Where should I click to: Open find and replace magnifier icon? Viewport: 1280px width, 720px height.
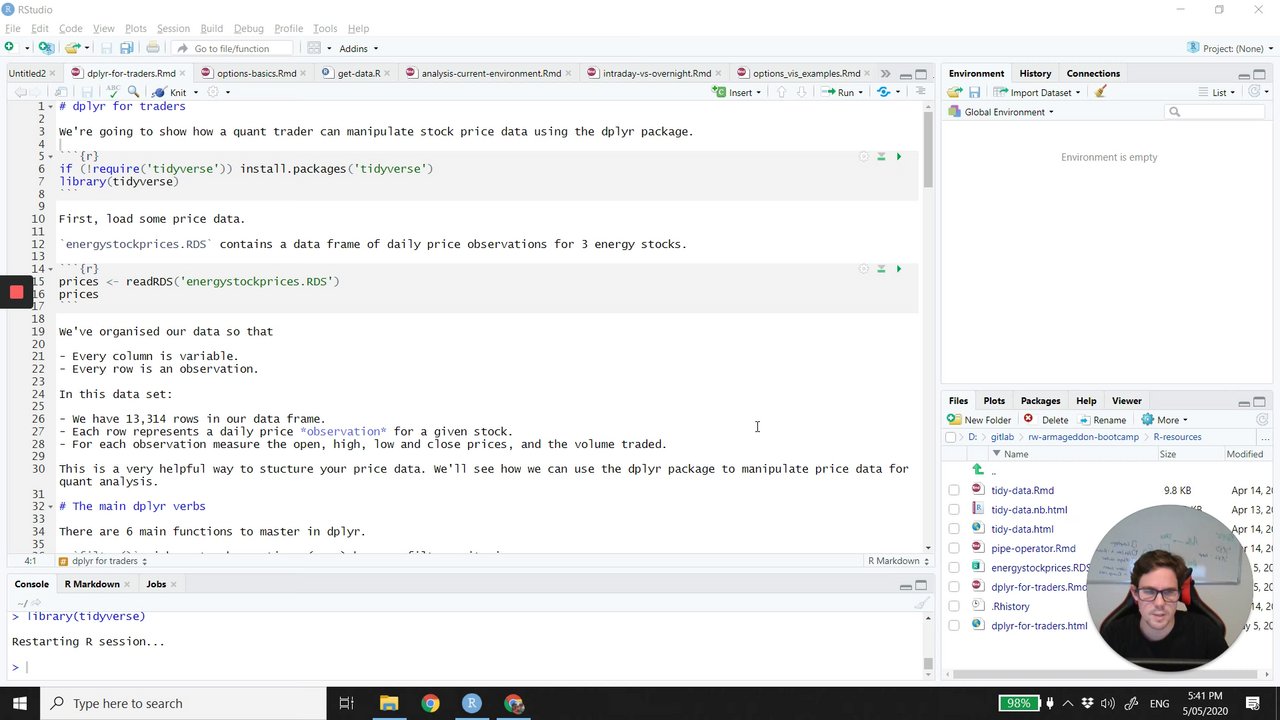pos(133,92)
